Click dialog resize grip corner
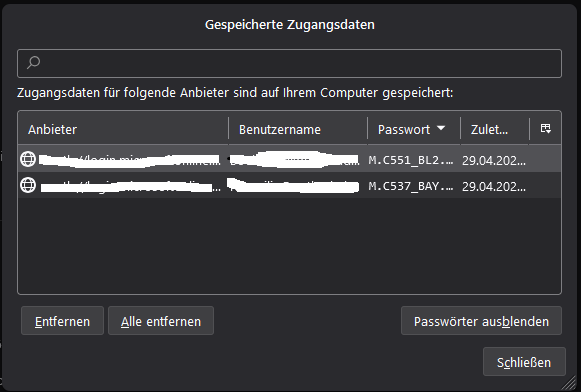 pos(569,383)
